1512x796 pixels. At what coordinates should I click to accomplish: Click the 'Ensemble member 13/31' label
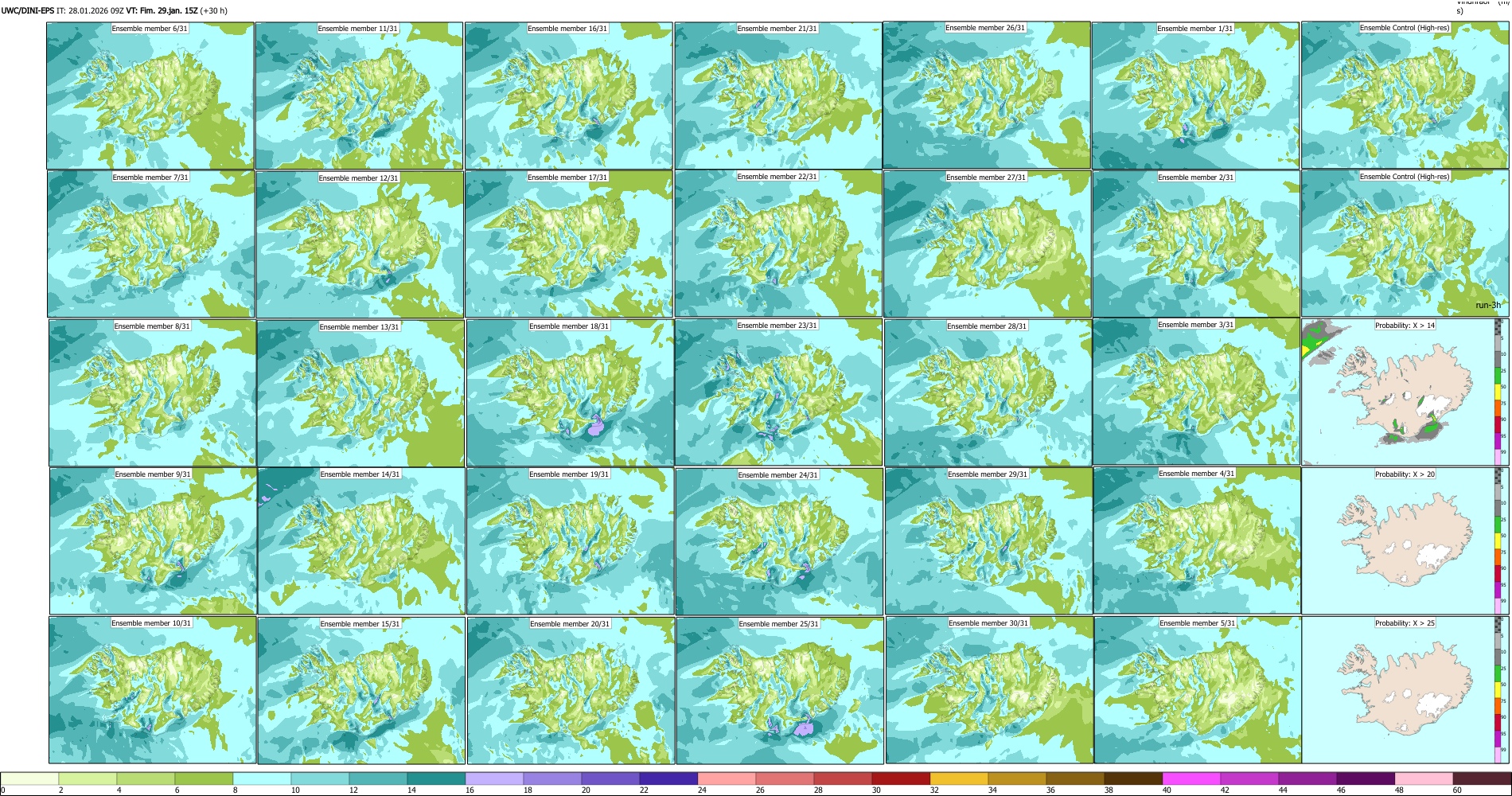tap(360, 327)
